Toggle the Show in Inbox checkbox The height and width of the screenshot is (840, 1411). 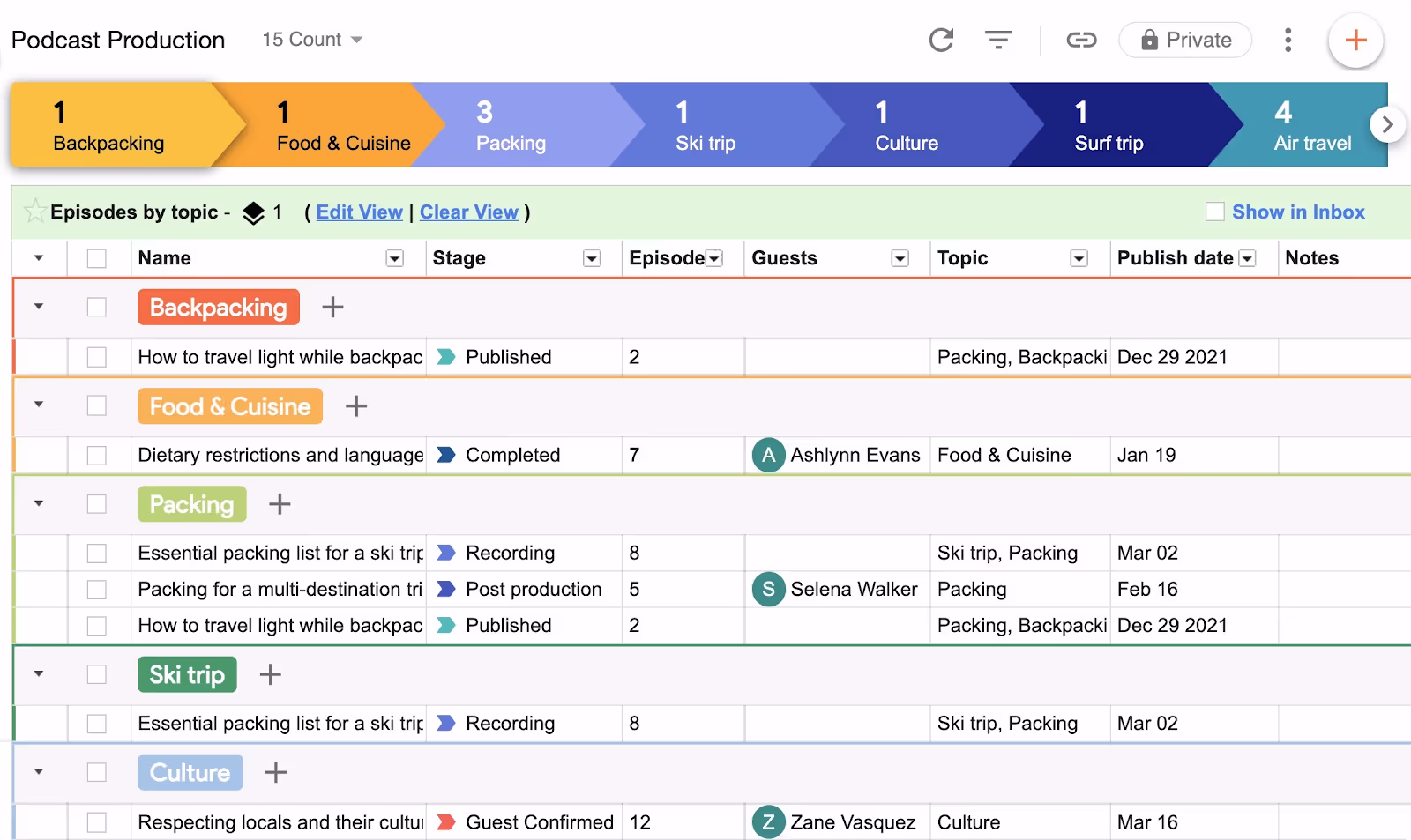click(x=1214, y=212)
